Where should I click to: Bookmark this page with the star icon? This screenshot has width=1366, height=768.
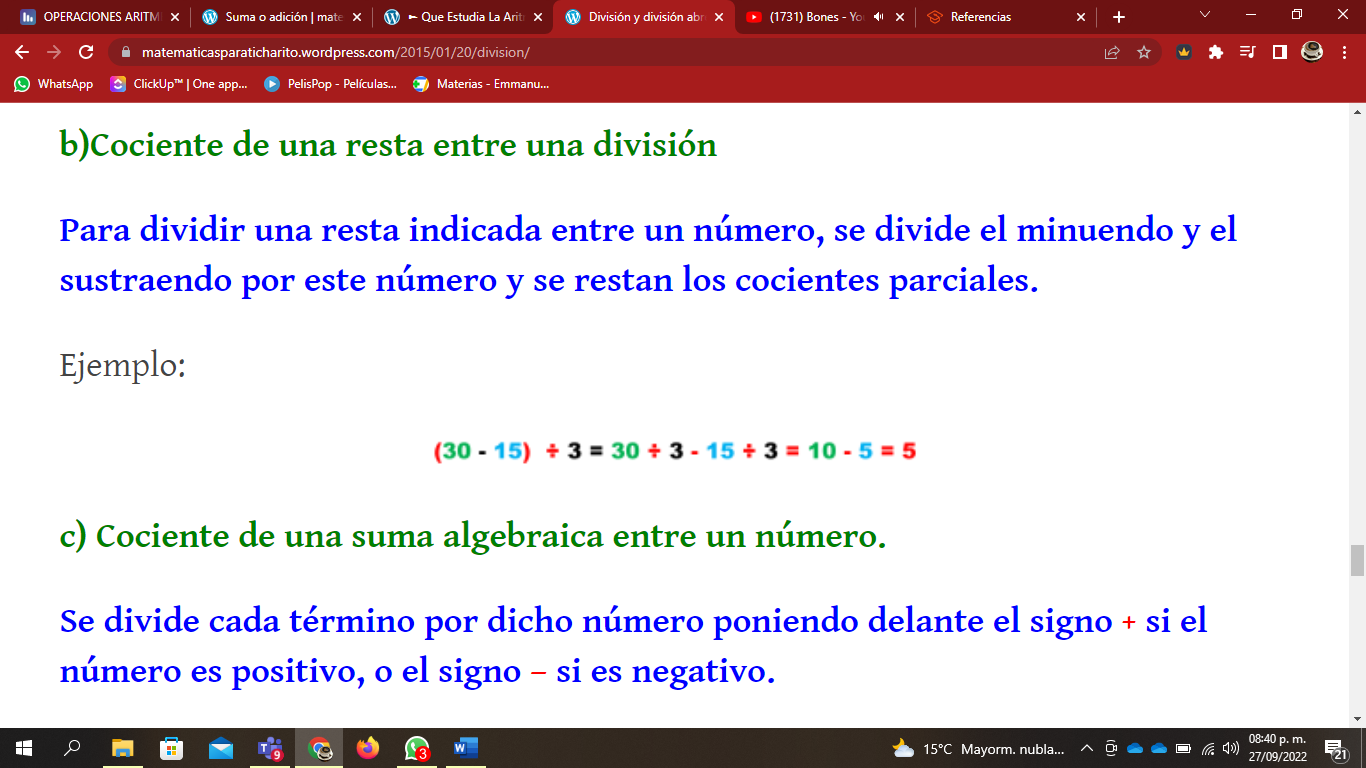click(x=1144, y=52)
